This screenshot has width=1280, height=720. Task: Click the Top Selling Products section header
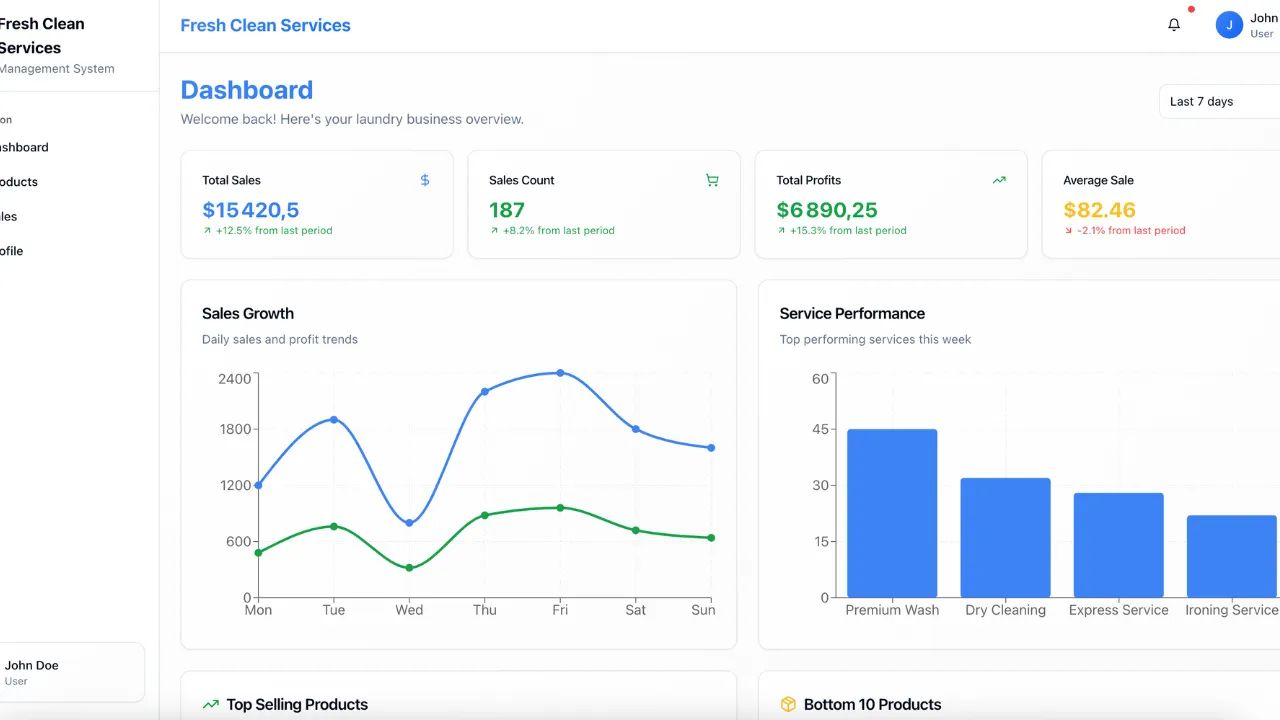[x=298, y=704]
